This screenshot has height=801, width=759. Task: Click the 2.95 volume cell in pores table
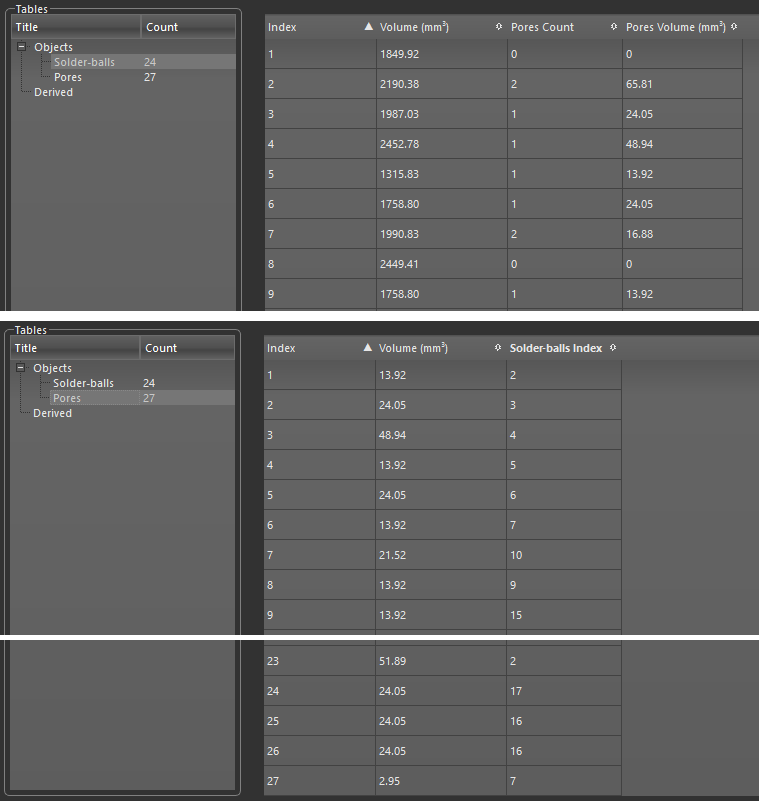[x=441, y=781]
